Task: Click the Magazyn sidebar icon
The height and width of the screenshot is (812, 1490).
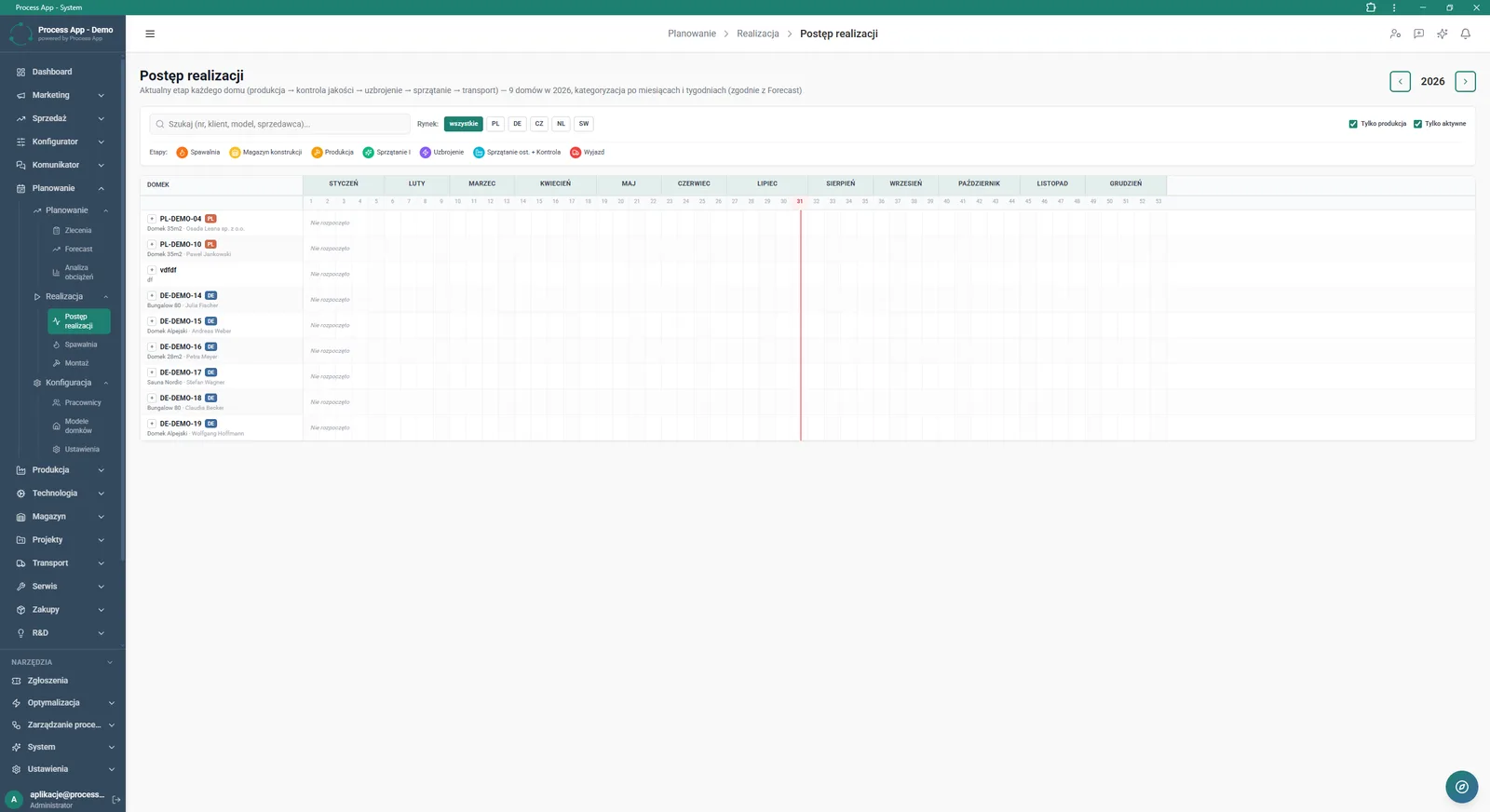Action: pyautogui.click(x=20, y=517)
